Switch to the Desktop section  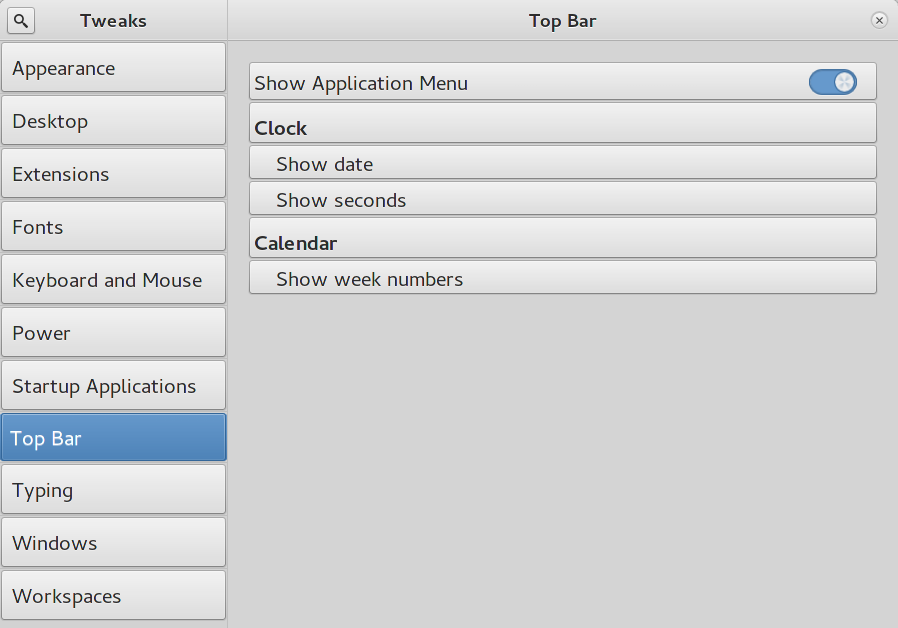(113, 121)
